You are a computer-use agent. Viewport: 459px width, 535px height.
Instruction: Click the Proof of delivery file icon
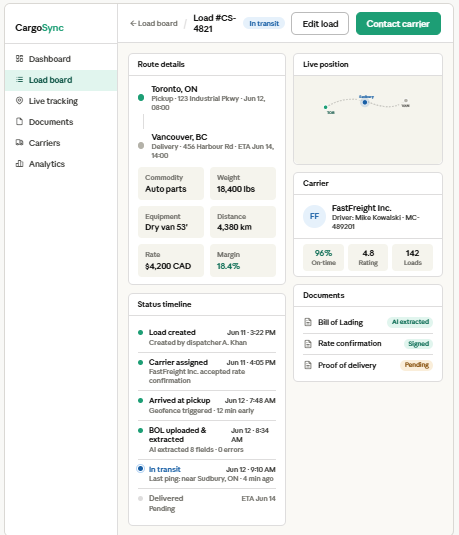coord(308,365)
